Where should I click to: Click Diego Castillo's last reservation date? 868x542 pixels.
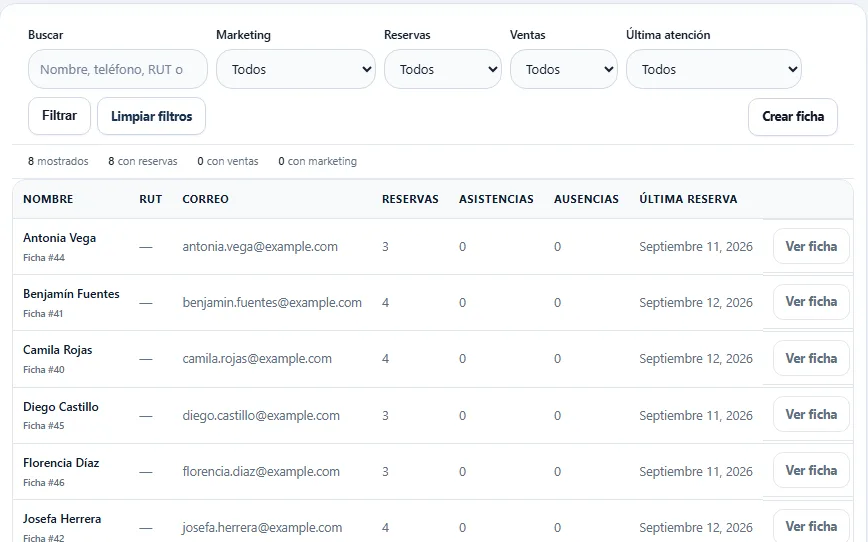(696, 416)
